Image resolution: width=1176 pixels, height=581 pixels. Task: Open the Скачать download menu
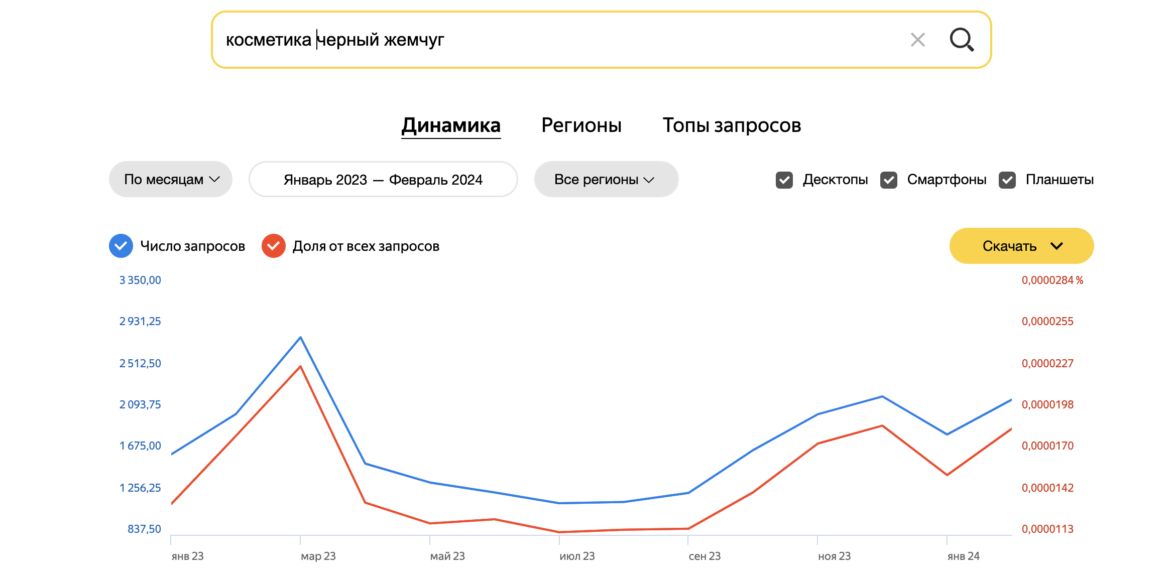(x=1021, y=246)
